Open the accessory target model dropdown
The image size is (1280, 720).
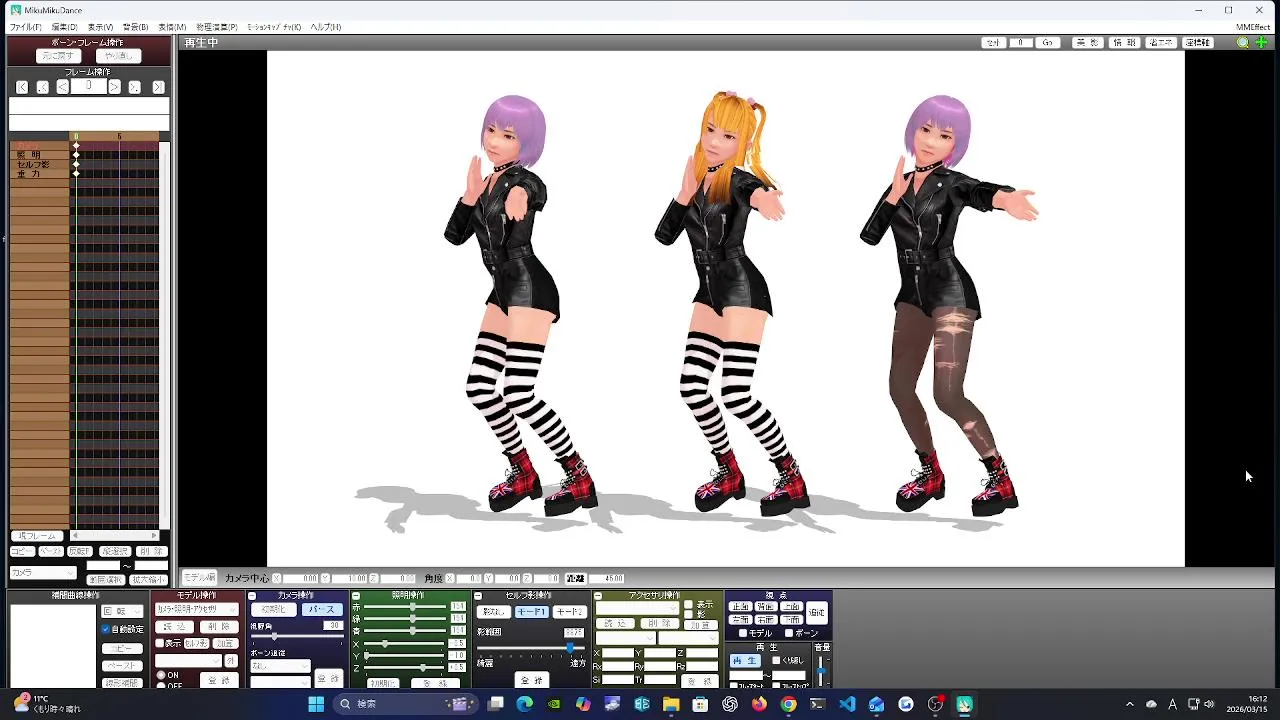(x=626, y=638)
